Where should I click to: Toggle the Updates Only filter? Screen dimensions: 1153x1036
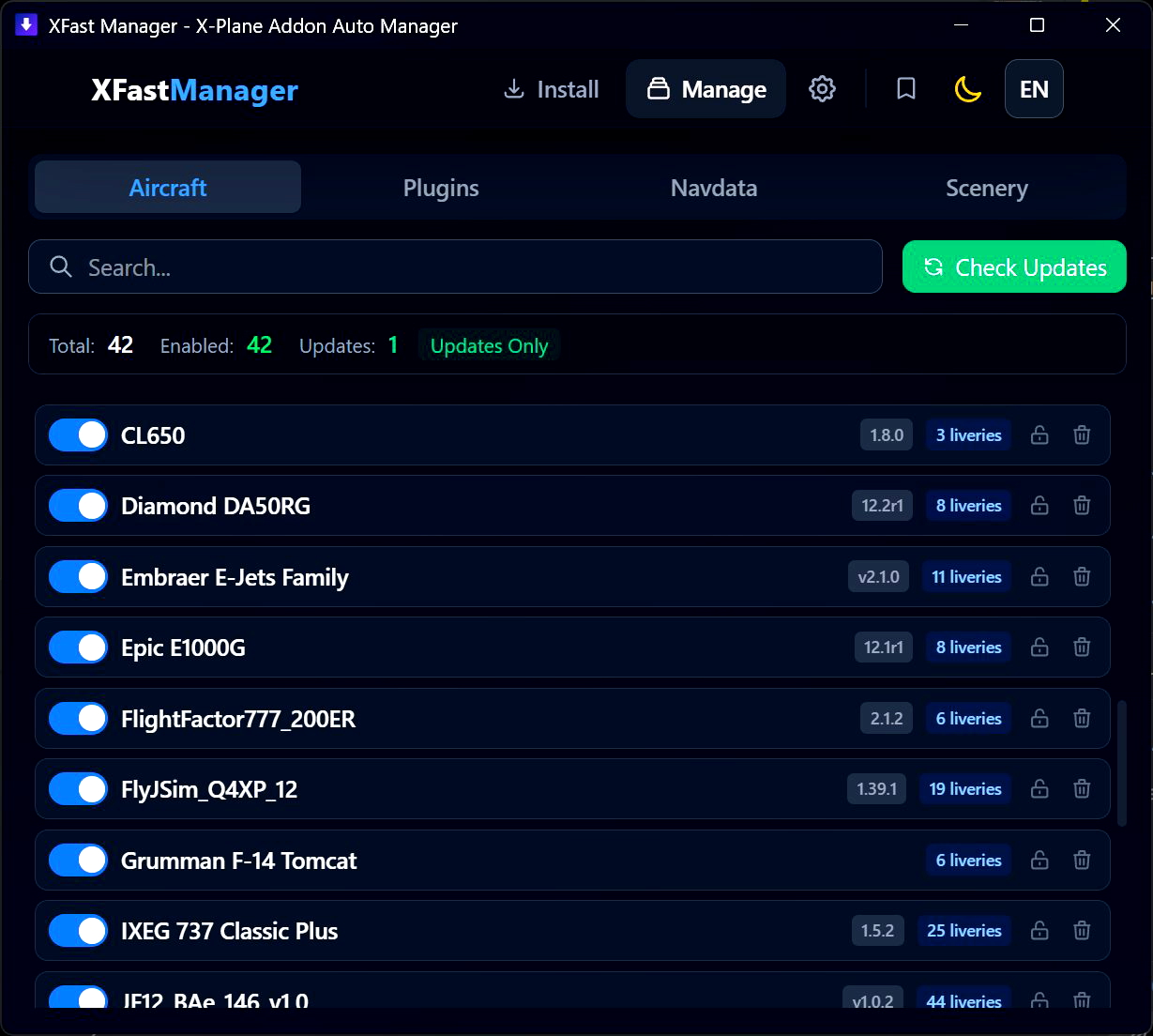point(489,345)
